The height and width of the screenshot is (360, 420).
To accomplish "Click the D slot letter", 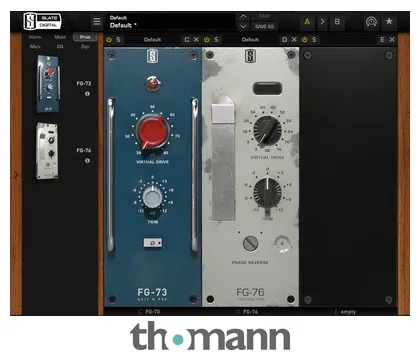I will [x=284, y=40].
